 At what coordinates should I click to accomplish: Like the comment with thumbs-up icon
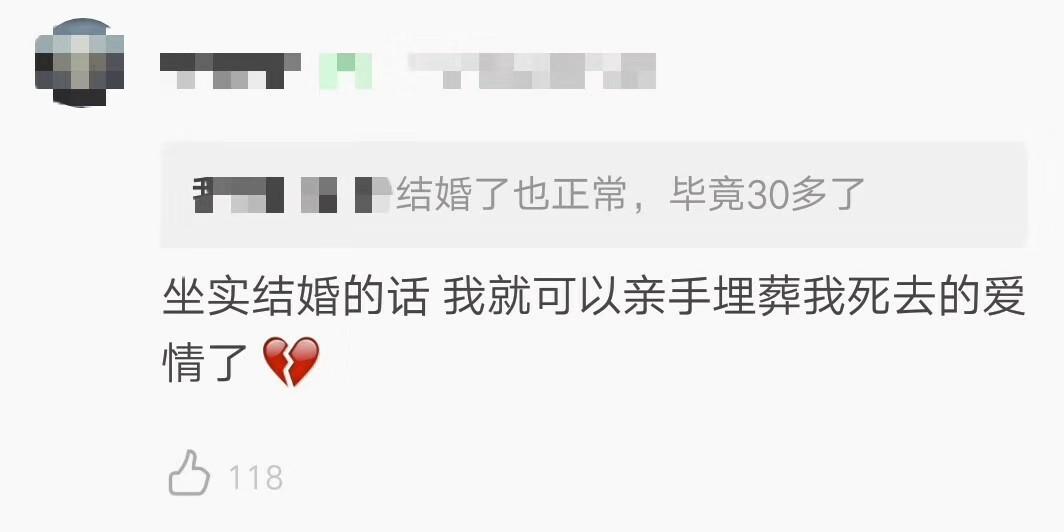(x=189, y=473)
